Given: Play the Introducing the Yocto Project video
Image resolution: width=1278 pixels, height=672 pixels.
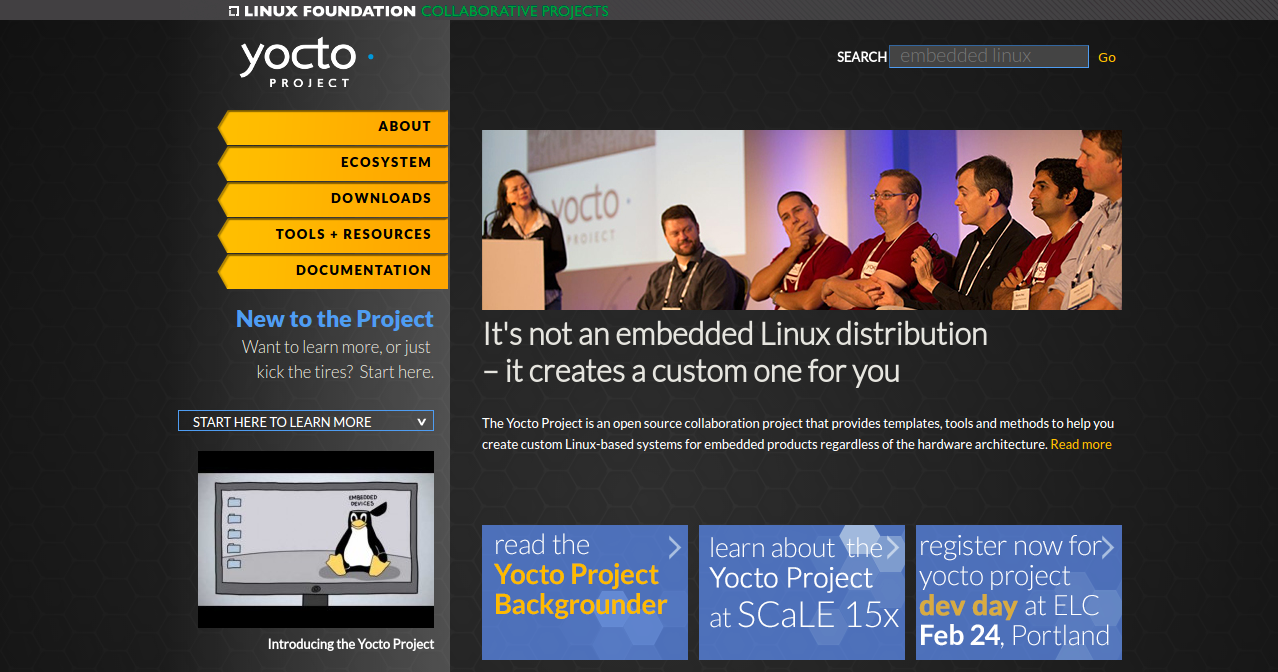Looking at the screenshot, I should (x=316, y=539).
